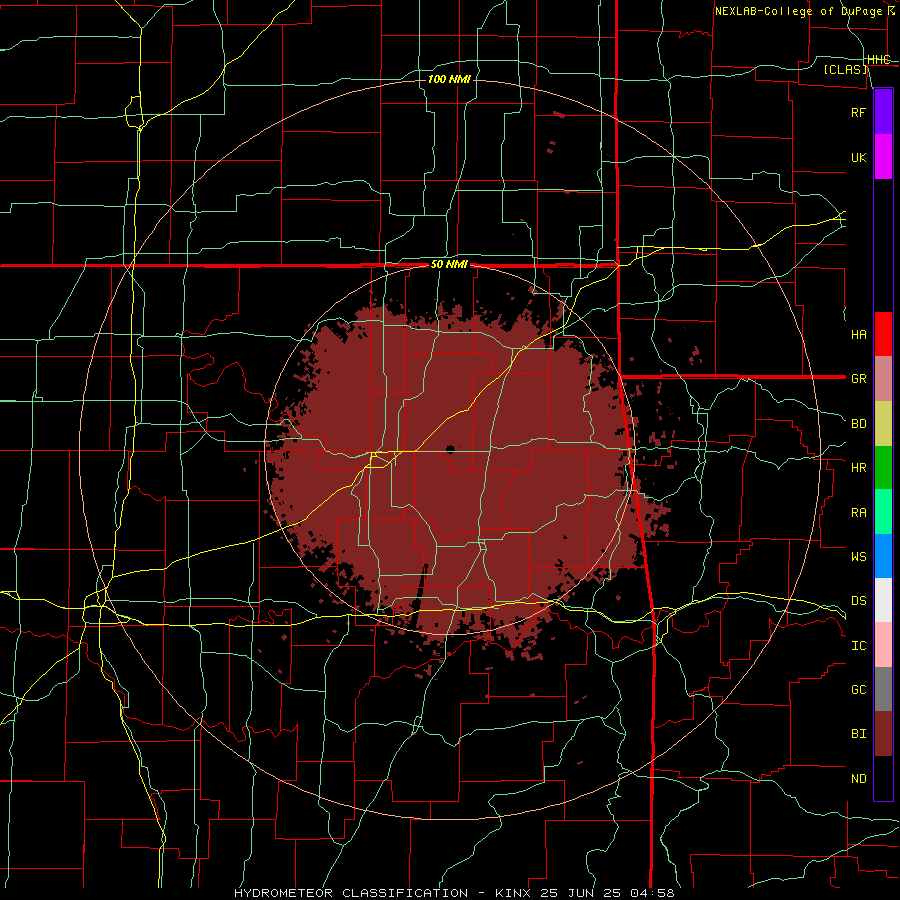This screenshot has height=900, width=900.
Task: Click the UK legend label
Action: coord(858,158)
